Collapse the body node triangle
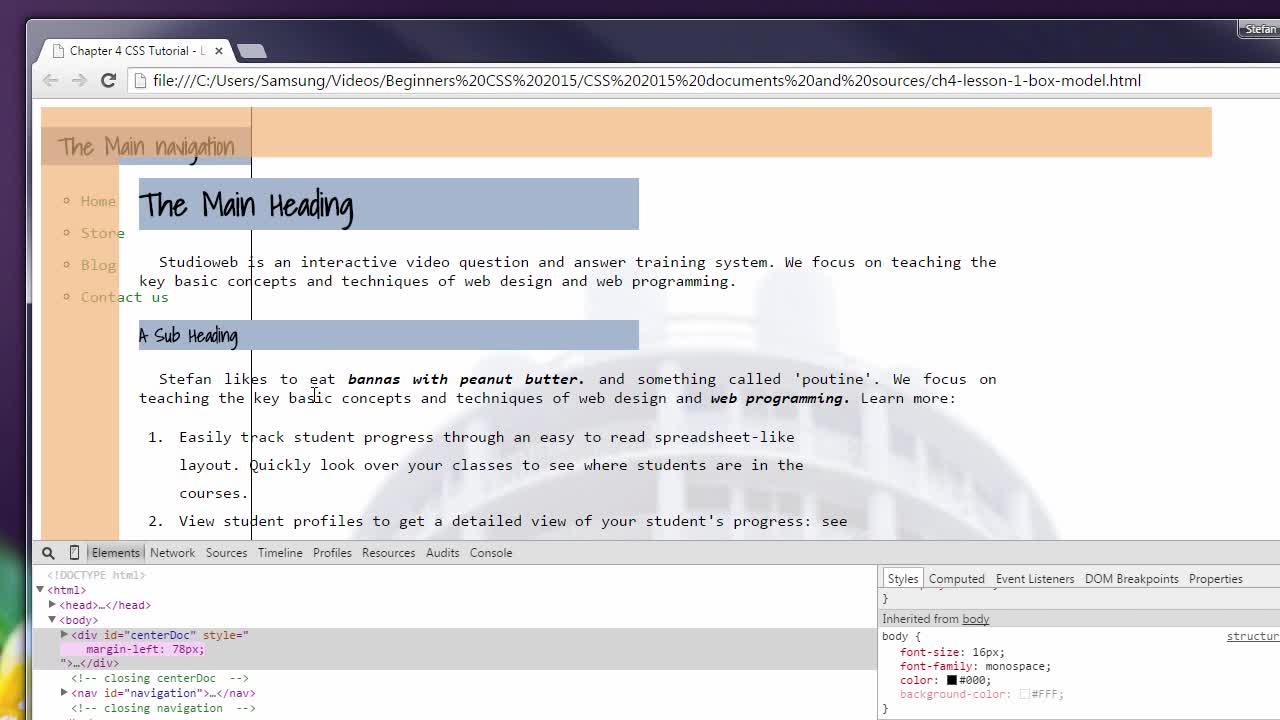This screenshot has height=720, width=1280. (x=53, y=620)
